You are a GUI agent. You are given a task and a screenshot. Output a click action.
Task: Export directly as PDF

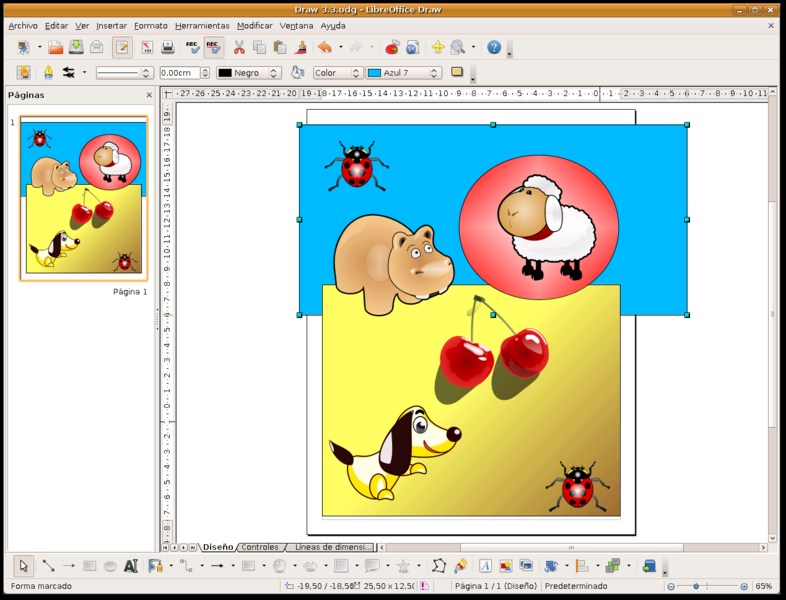(x=146, y=47)
